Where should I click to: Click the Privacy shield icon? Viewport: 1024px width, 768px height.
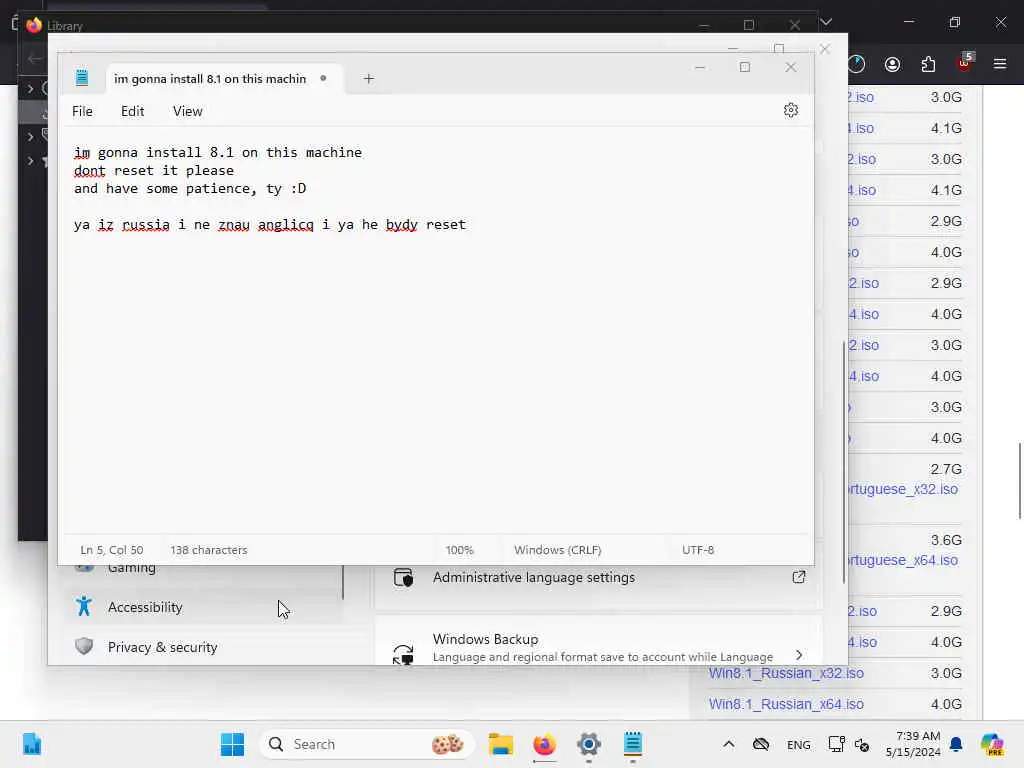tap(84, 646)
